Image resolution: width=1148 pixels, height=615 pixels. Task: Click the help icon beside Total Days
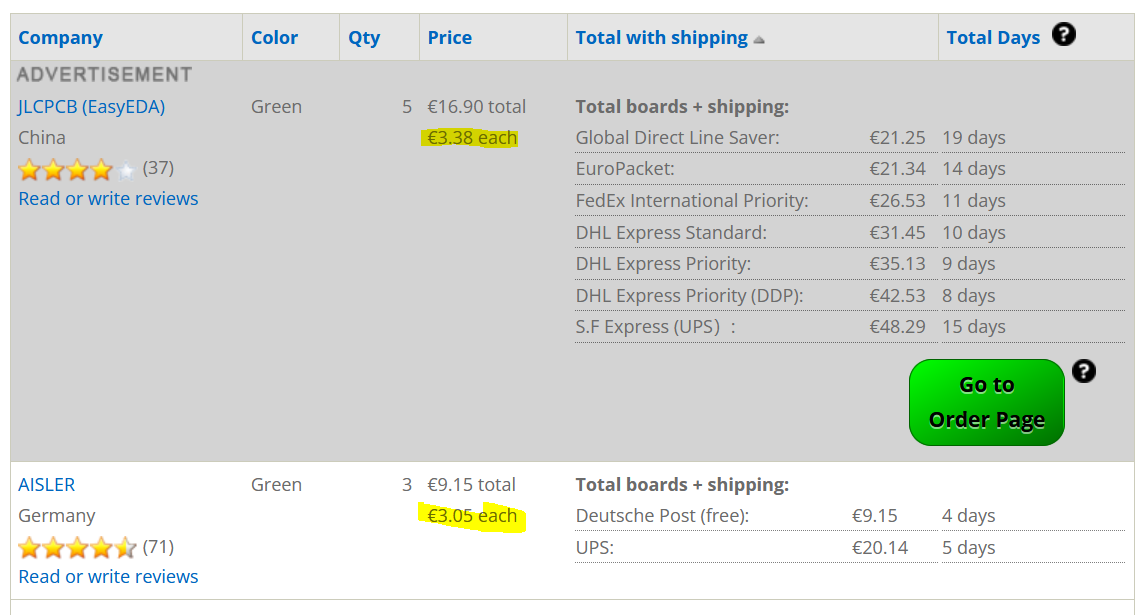point(1063,34)
